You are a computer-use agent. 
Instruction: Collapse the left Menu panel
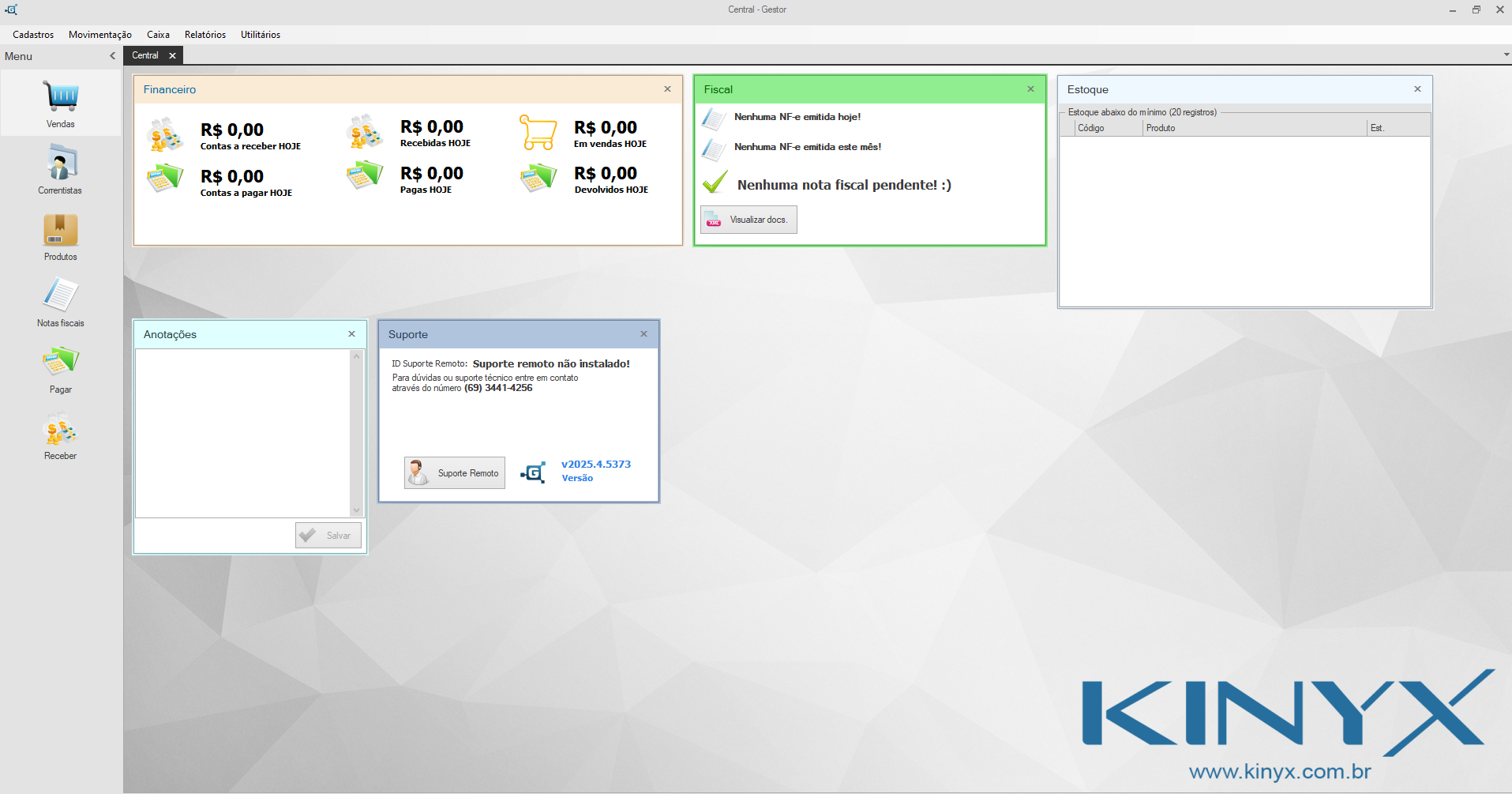pos(112,55)
